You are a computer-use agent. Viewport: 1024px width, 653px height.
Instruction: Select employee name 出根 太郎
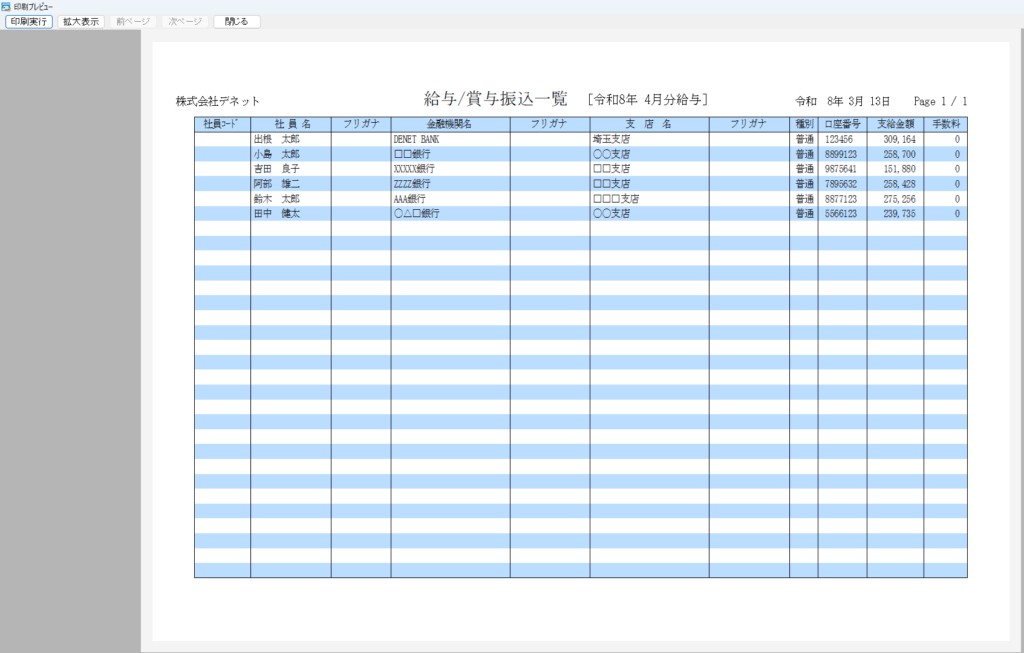[x=276, y=139]
